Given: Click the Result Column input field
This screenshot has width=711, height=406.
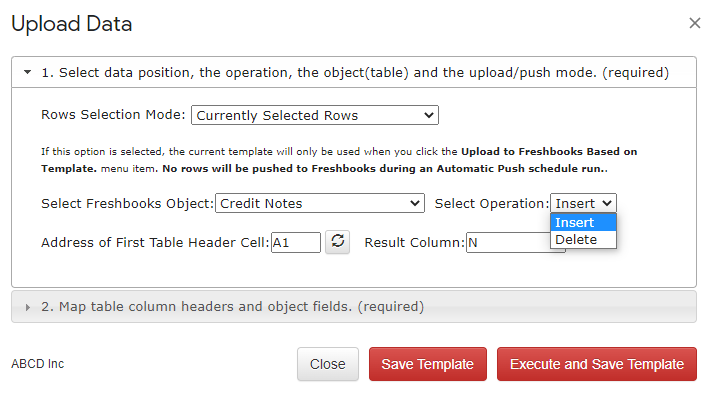Looking at the screenshot, I should (510, 242).
